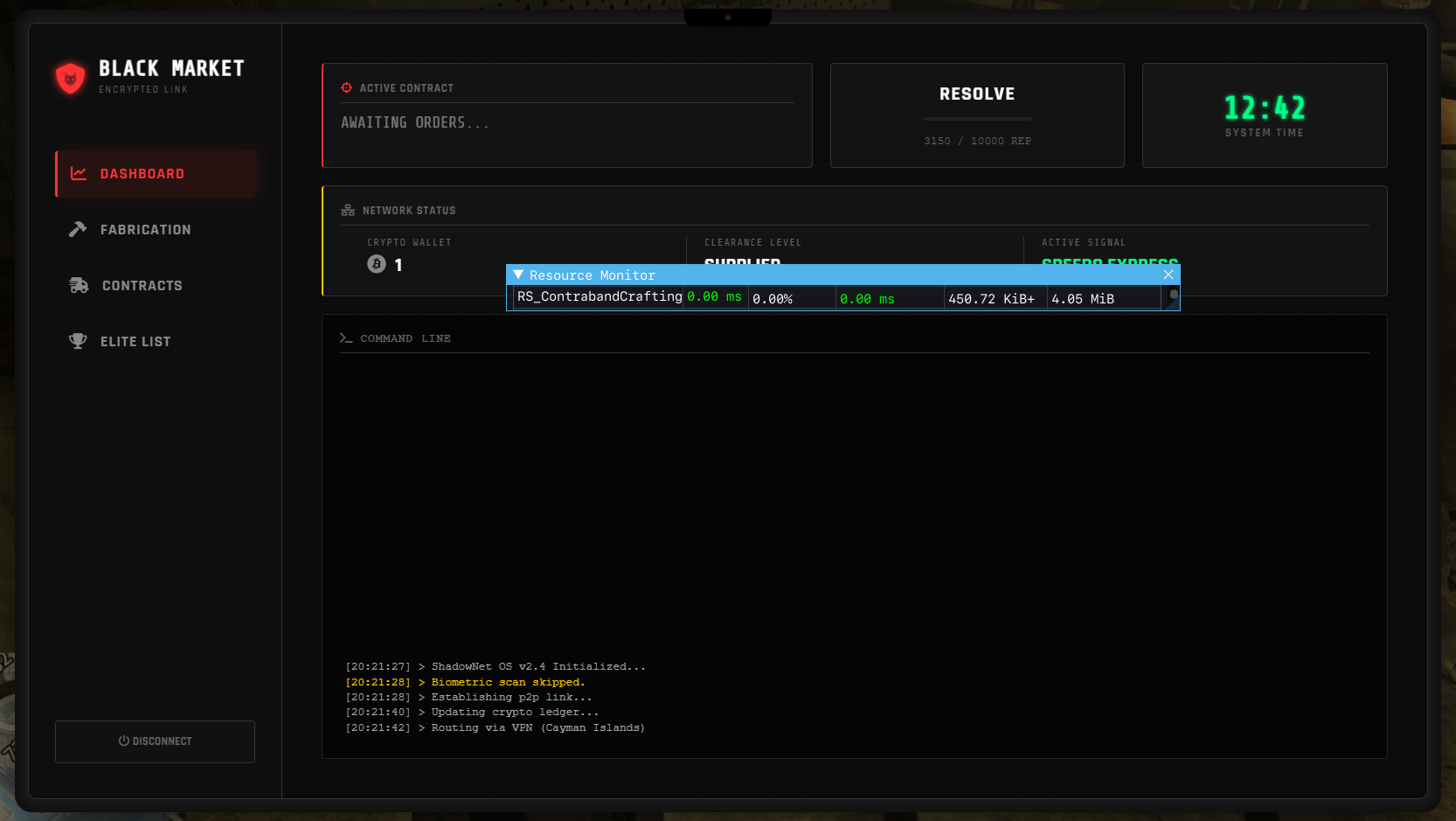Click the Elite List trophy icon
The height and width of the screenshot is (821, 1456).
click(x=78, y=341)
